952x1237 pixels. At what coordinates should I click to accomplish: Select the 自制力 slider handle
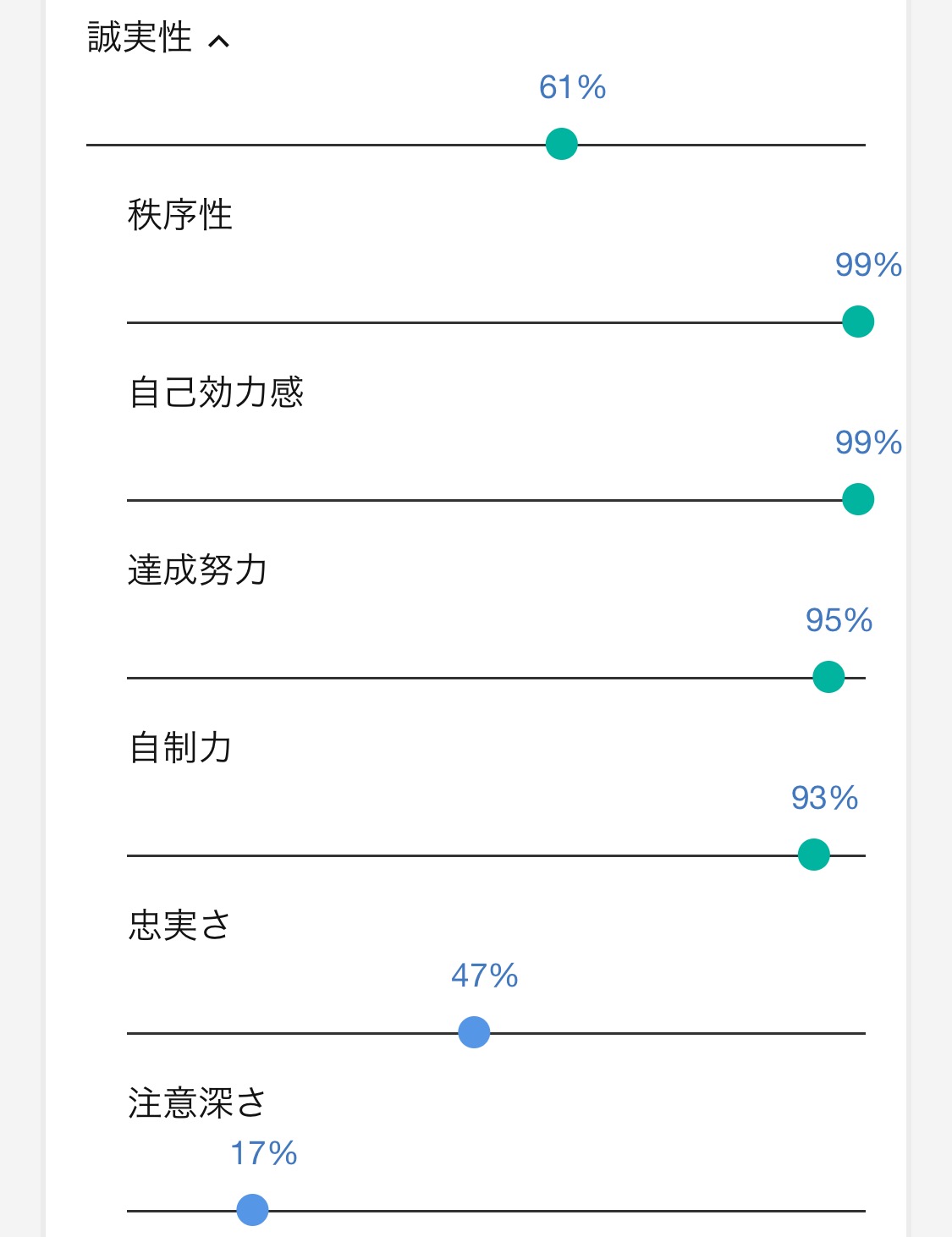pos(814,855)
